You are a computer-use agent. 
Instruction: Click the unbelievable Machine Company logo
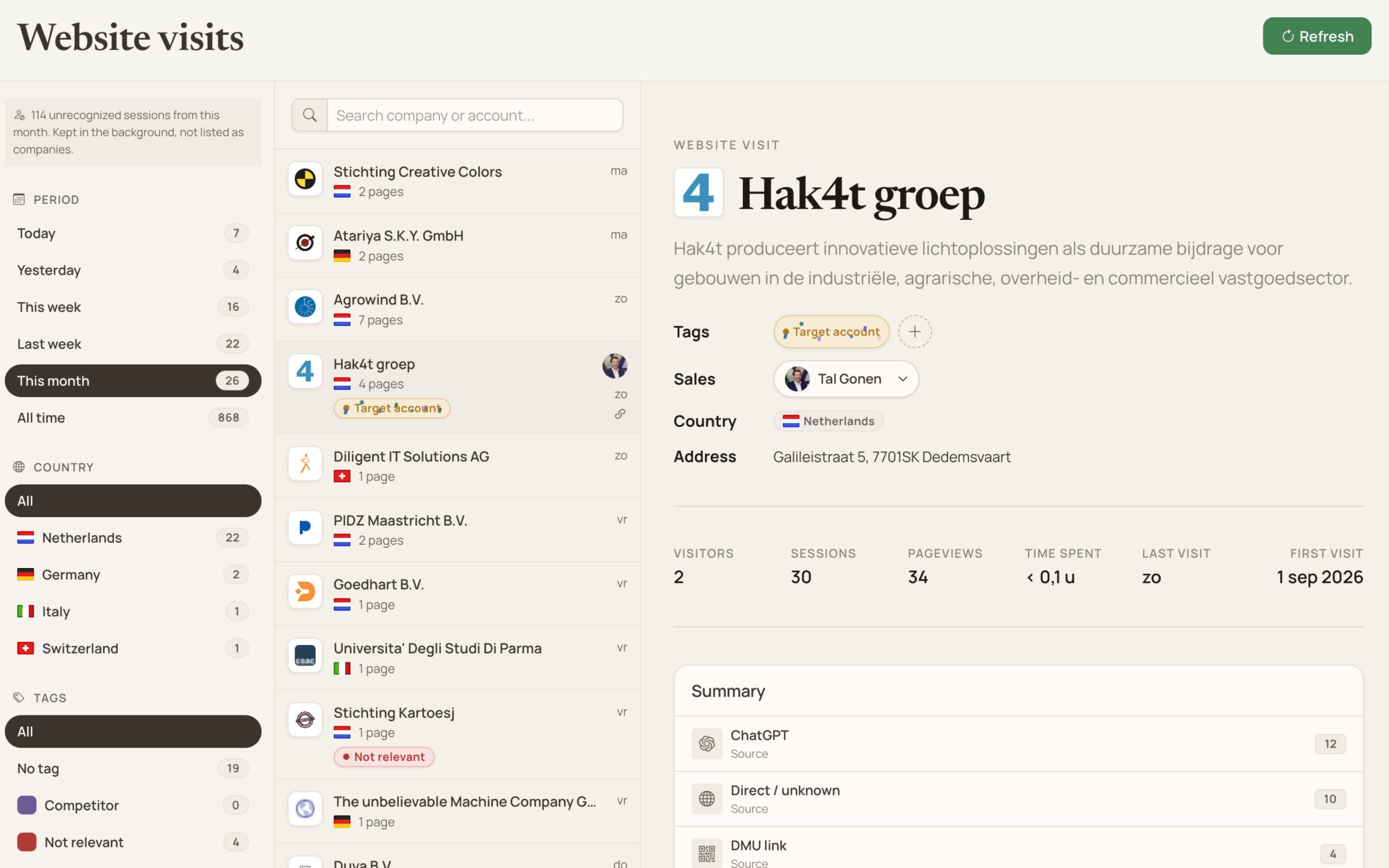coord(305,809)
